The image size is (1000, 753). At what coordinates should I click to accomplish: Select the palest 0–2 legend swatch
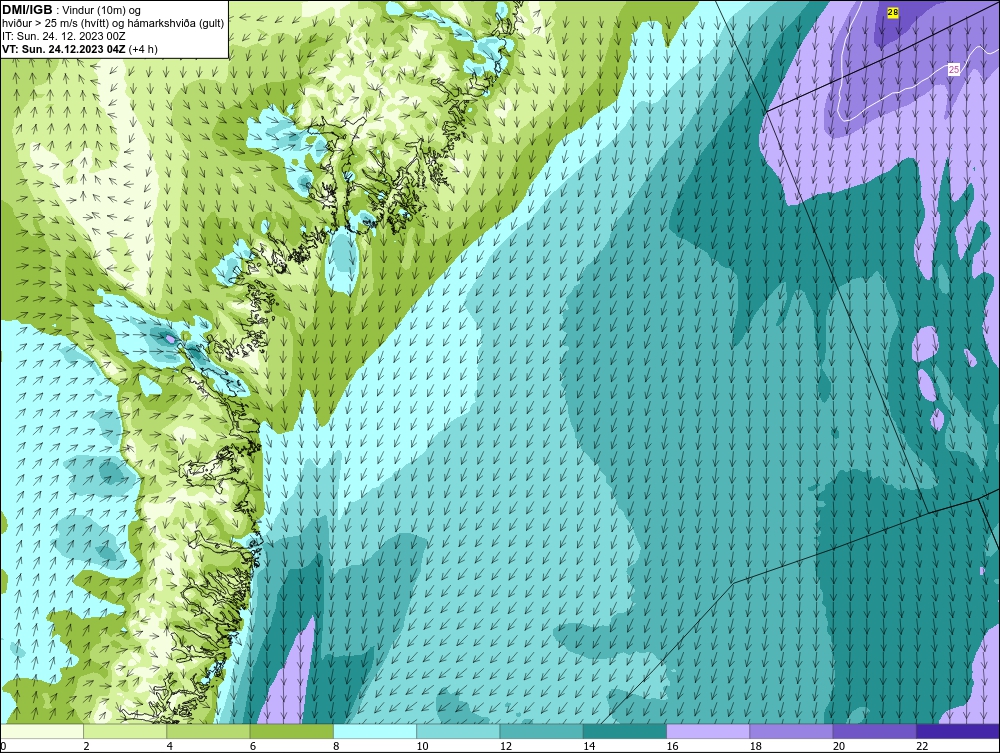[41, 731]
